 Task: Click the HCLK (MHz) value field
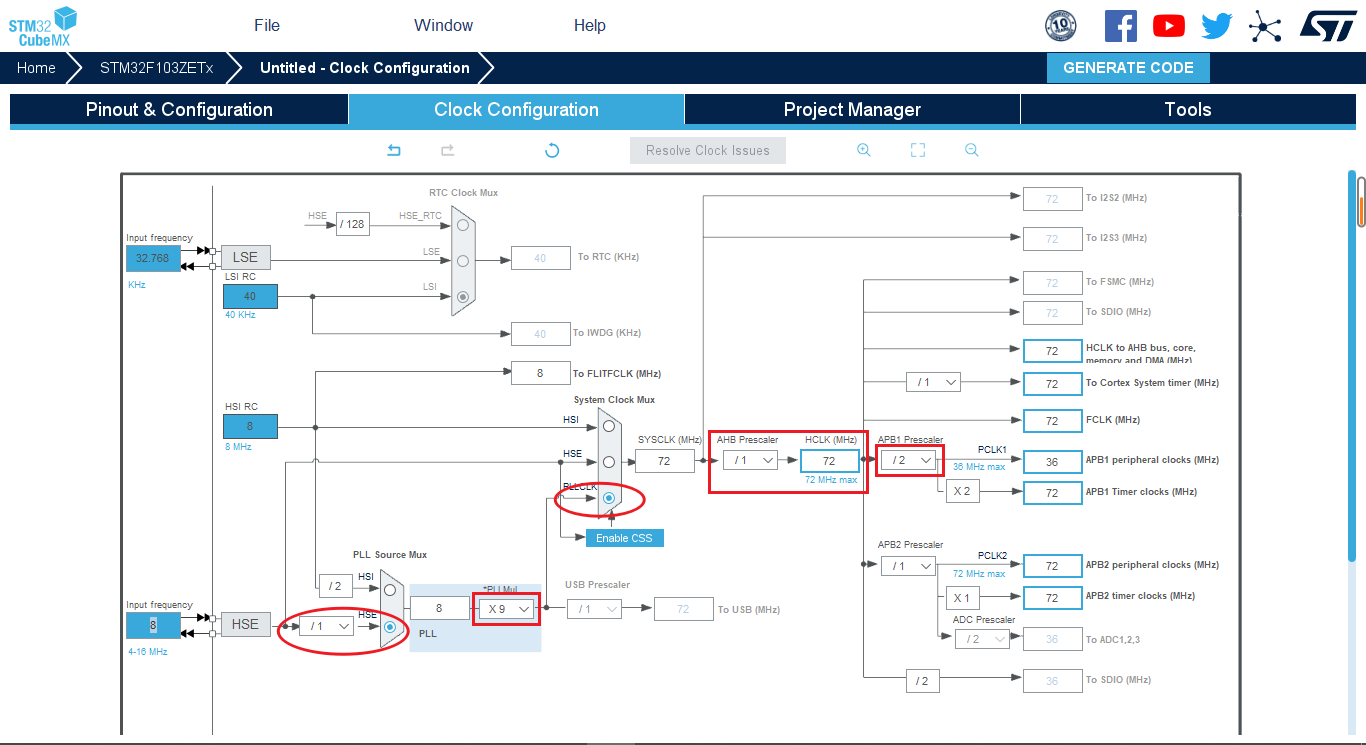(x=829, y=460)
